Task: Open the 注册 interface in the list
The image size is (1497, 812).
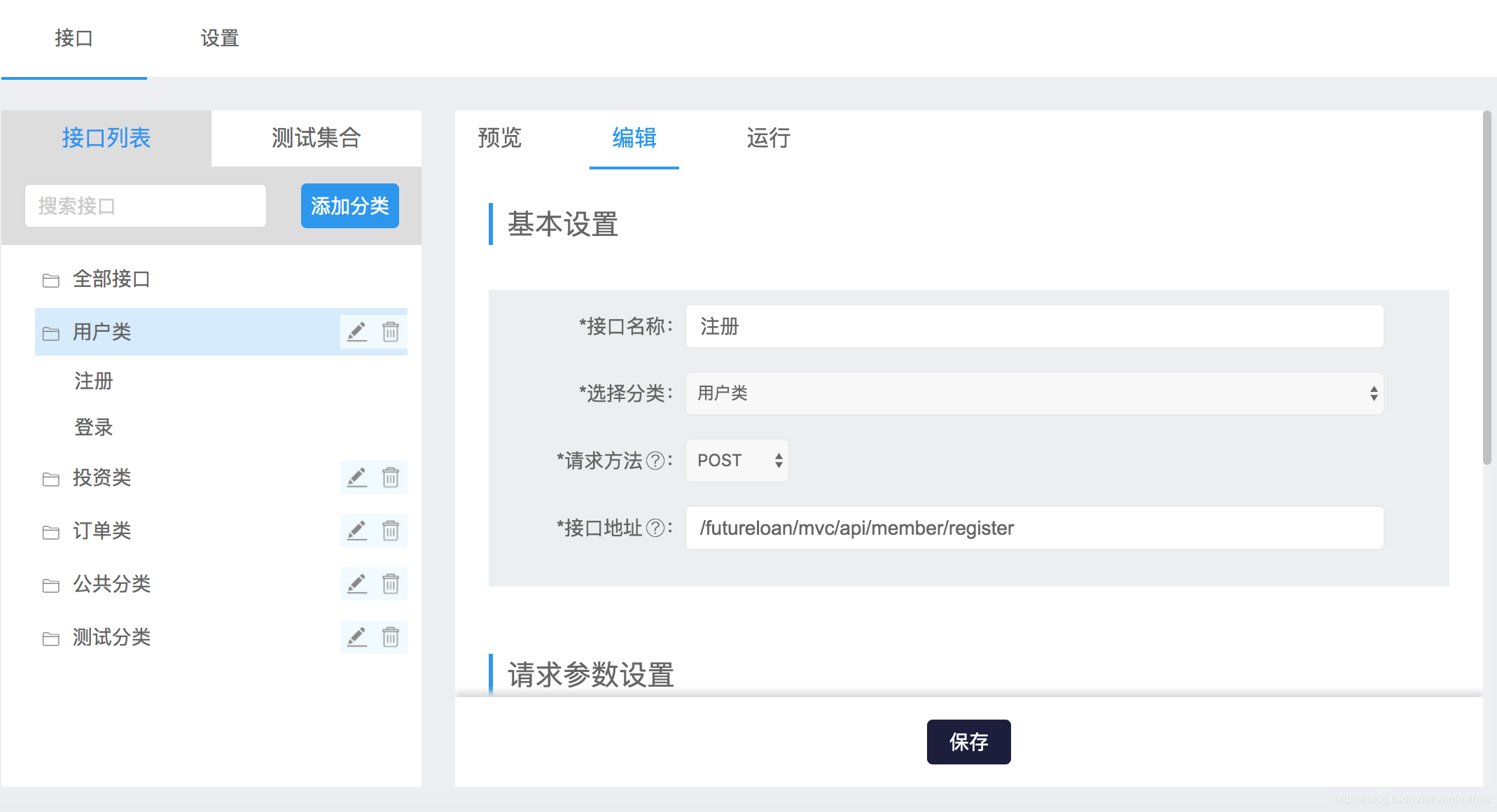Action: [94, 381]
